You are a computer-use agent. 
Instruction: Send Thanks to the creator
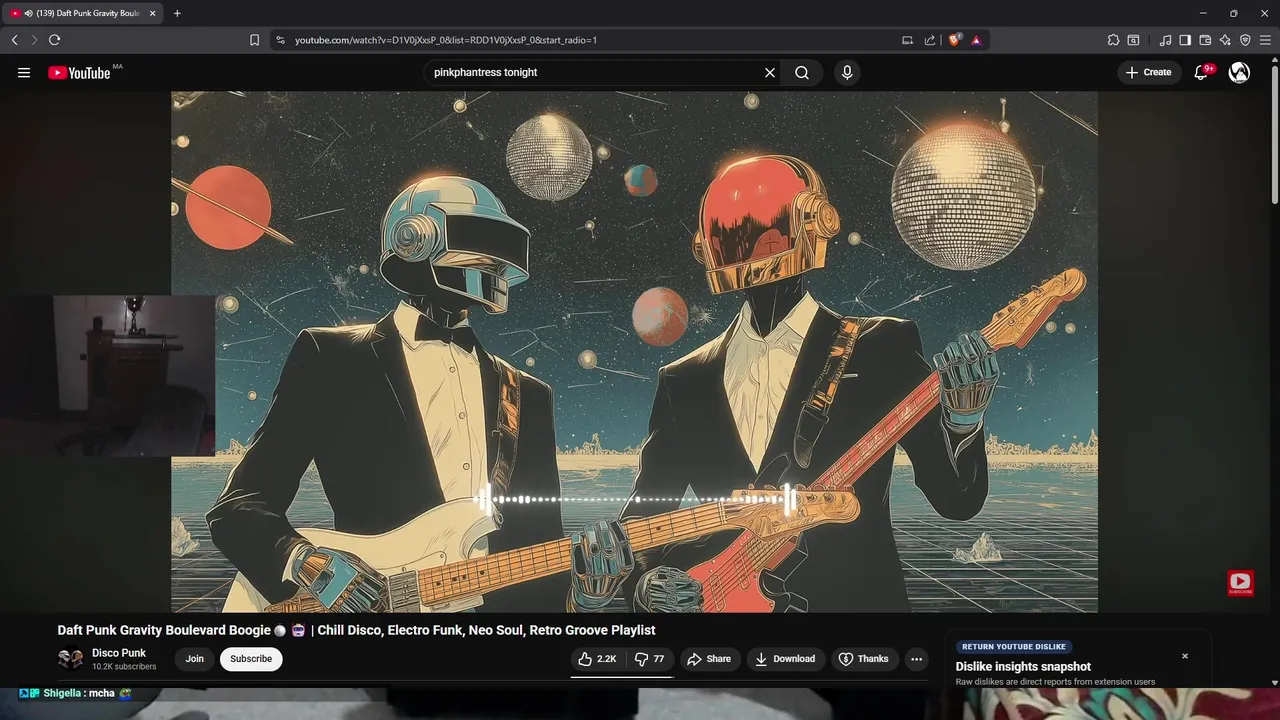tap(863, 659)
